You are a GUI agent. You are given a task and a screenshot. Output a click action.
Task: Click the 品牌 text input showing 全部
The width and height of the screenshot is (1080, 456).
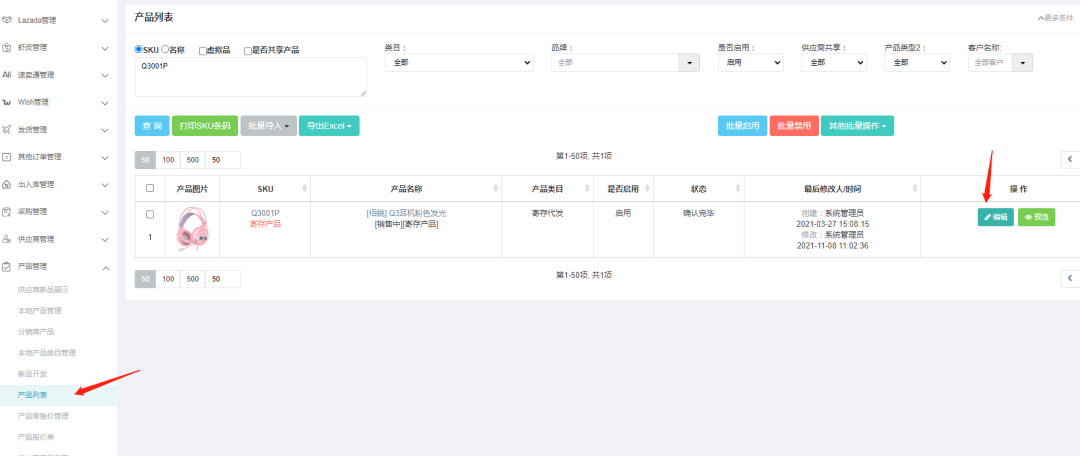615,63
